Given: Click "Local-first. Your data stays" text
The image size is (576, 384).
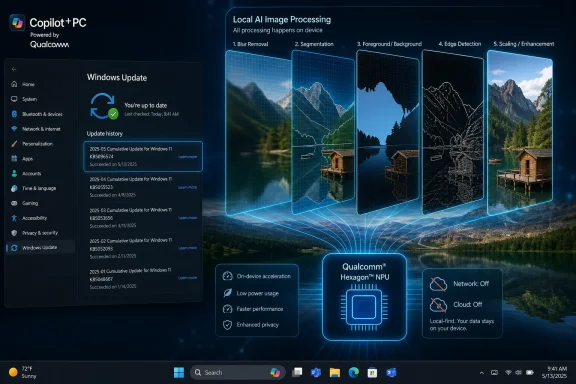Looking at the screenshot, I should coord(461,321).
